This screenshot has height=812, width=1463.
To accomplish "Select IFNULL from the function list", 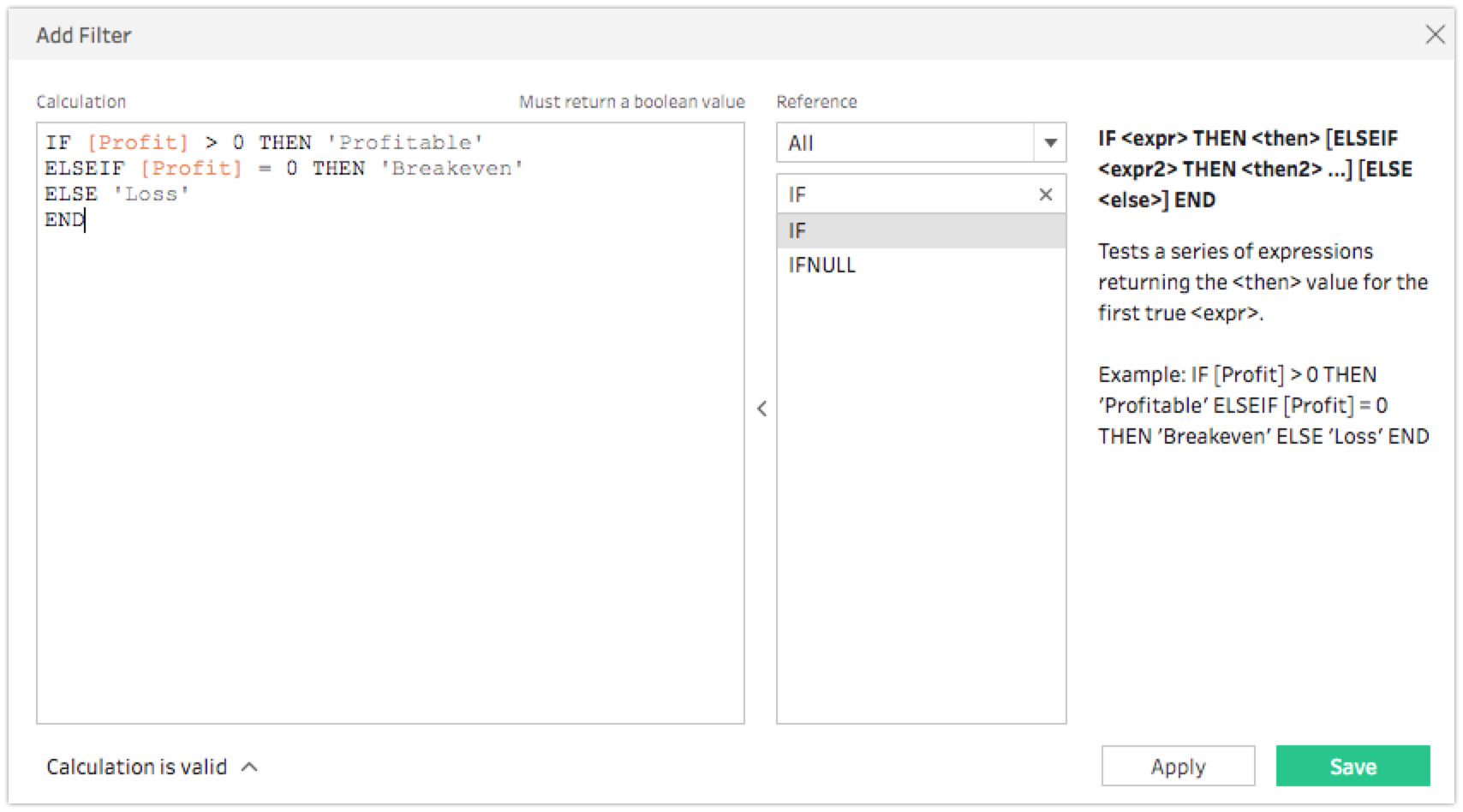I will (821, 265).
